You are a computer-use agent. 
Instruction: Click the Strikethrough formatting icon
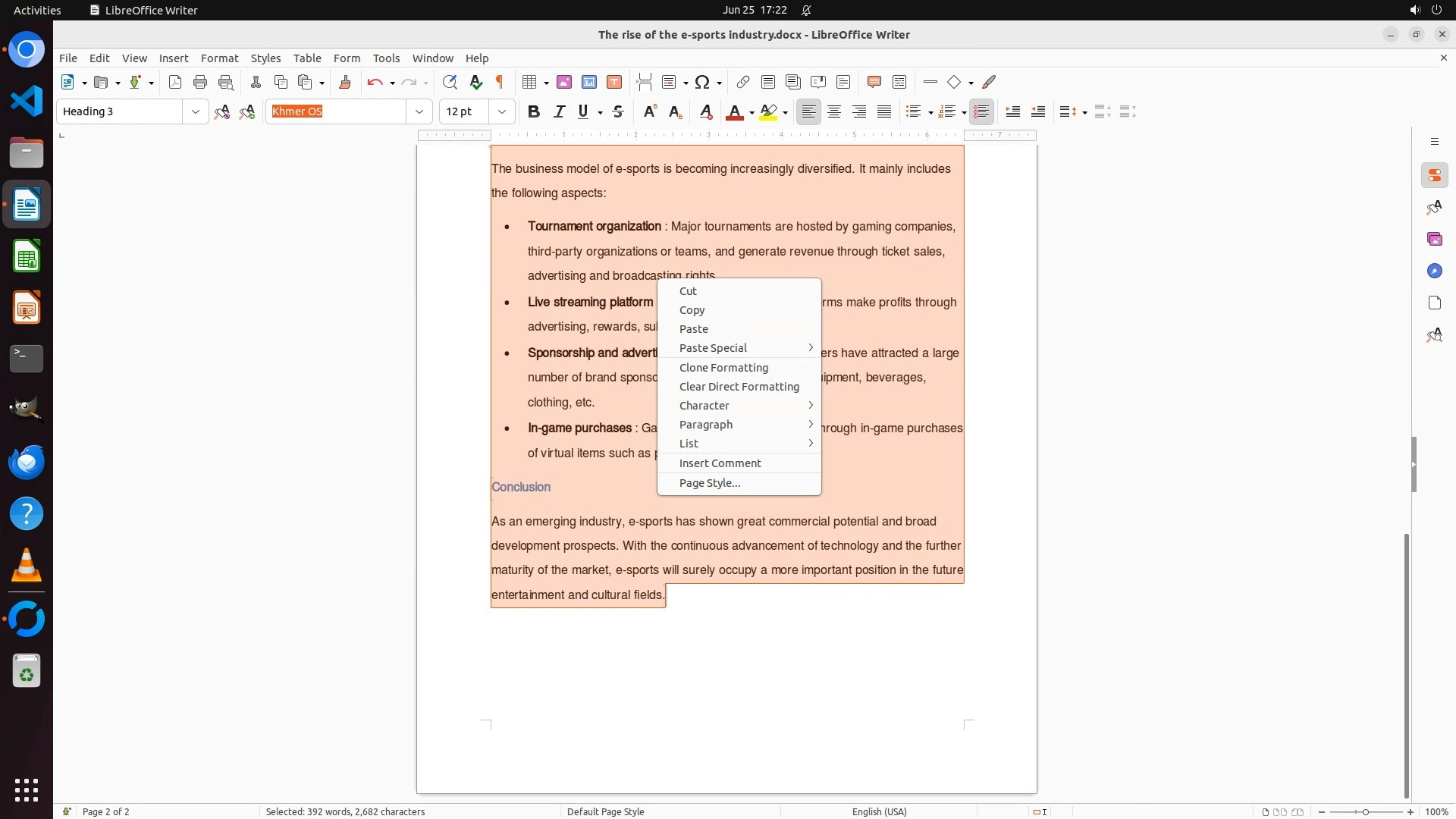[x=618, y=112]
